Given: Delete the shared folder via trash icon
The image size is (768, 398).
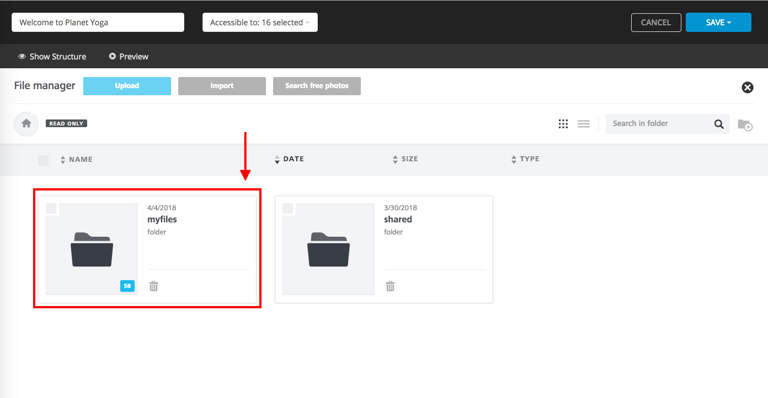Looking at the screenshot, I should pos(390,286).
